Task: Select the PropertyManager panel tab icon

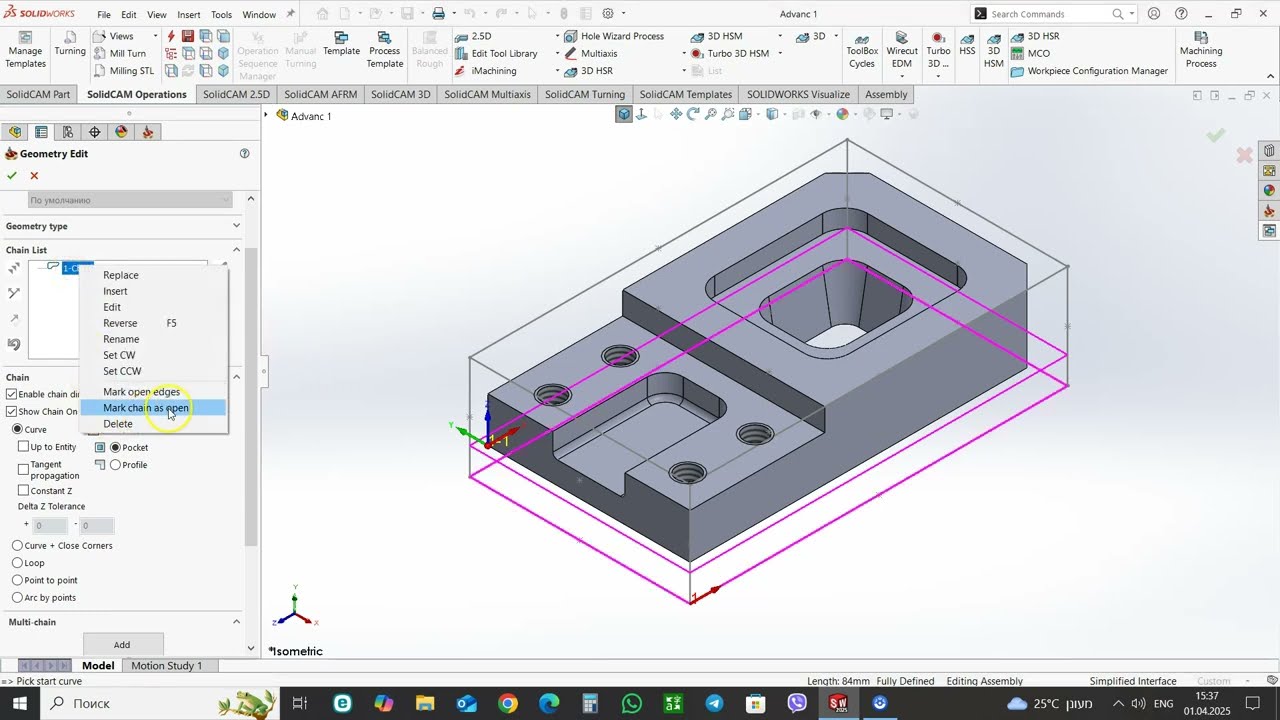Action: 41,132
